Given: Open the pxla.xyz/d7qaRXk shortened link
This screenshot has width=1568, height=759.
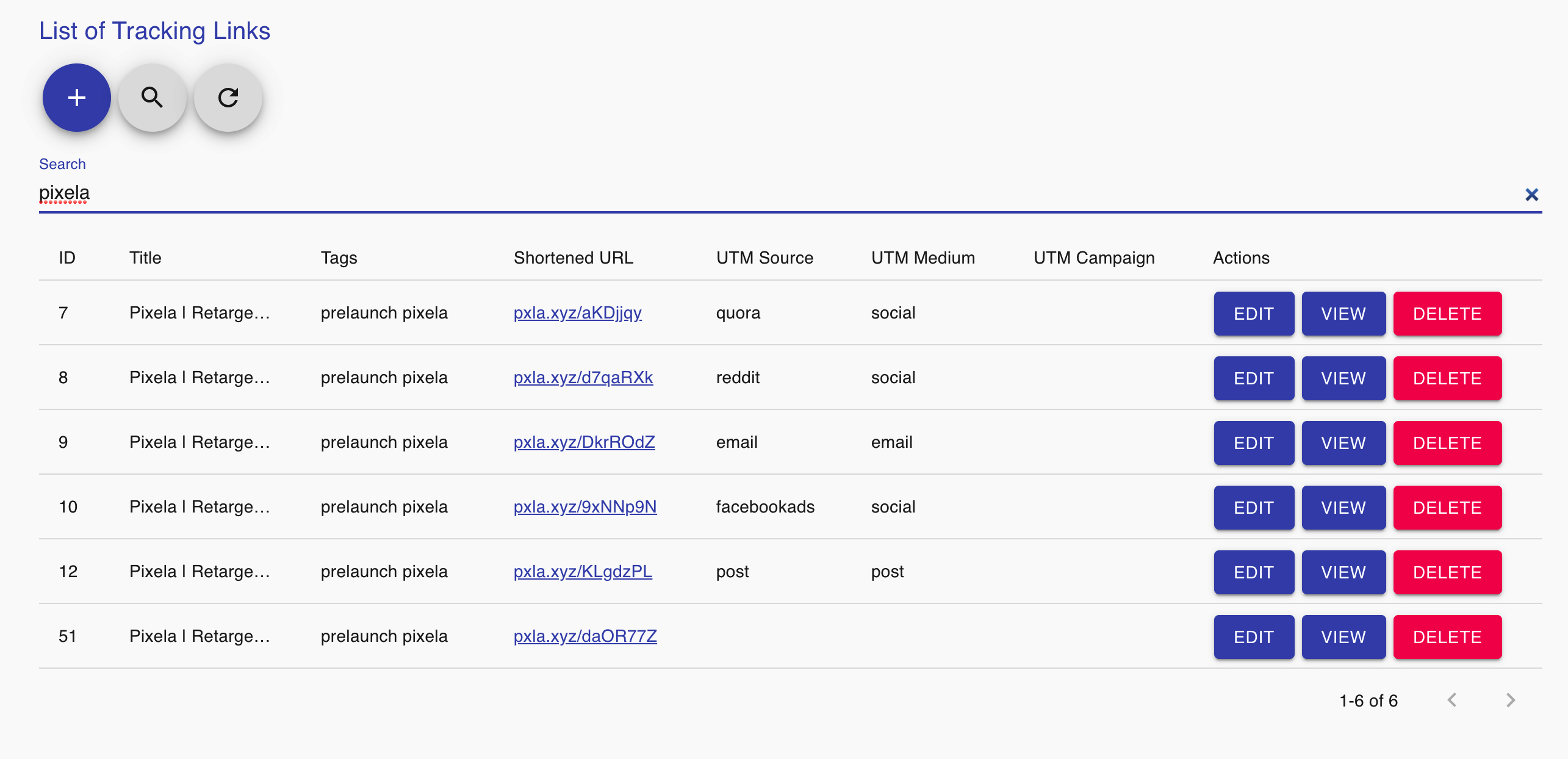Looking at the screenshot, I should tap(583, 378).
